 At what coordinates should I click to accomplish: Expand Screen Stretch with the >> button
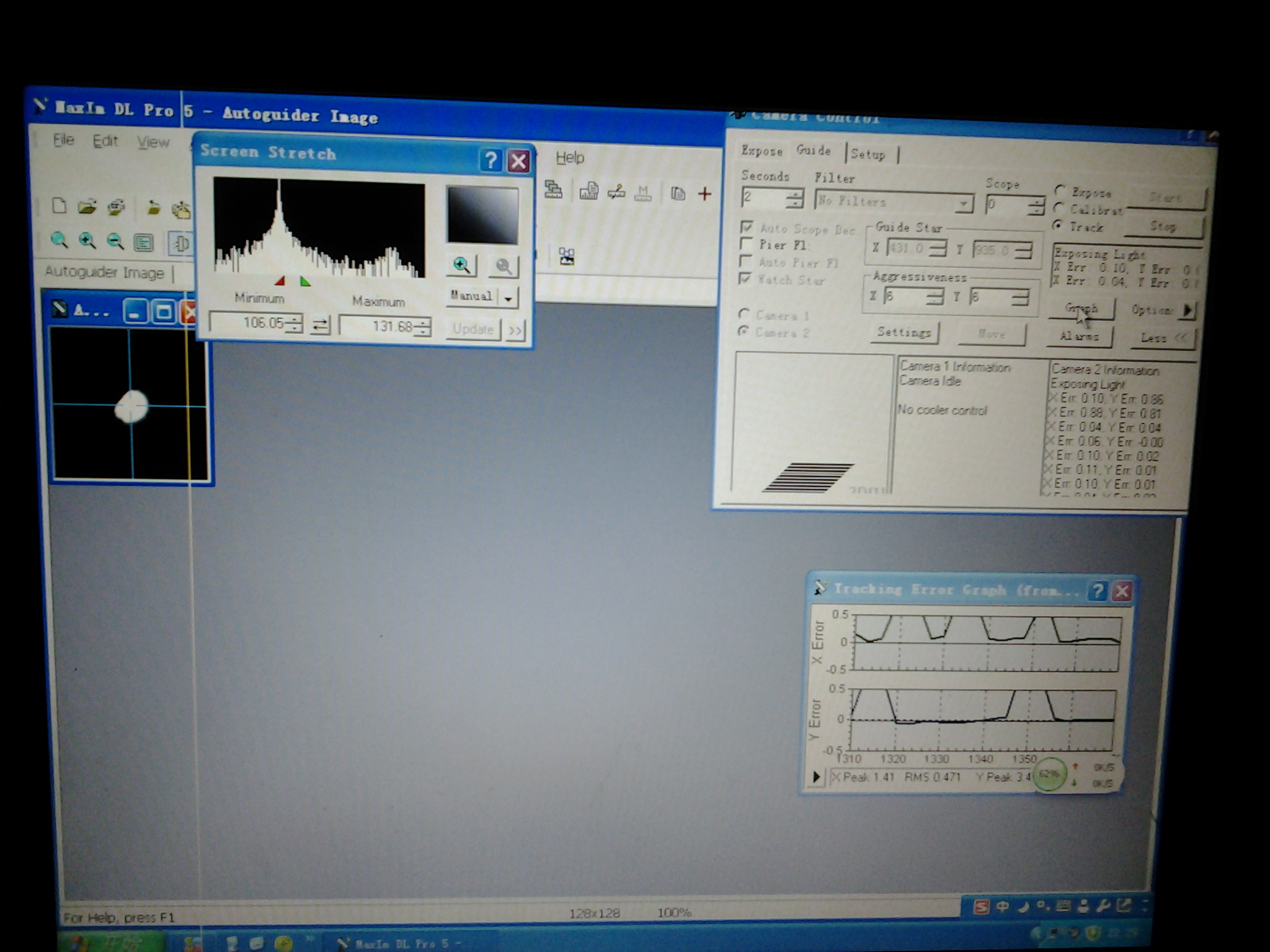[515, 330]
